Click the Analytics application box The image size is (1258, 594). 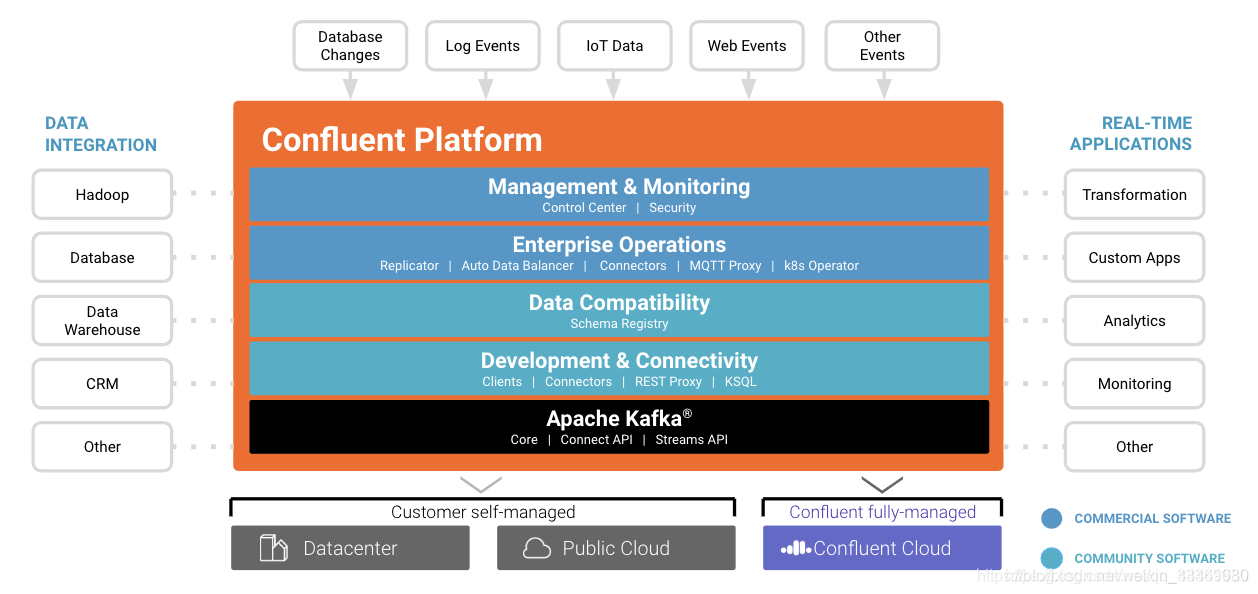[x=1134, y=321]
